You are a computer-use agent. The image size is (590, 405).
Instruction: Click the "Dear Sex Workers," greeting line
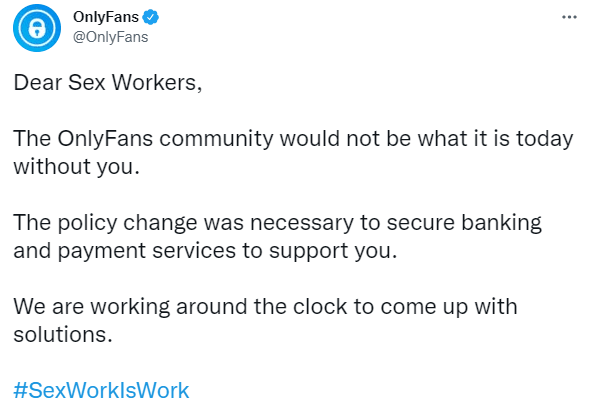(108, 82)
